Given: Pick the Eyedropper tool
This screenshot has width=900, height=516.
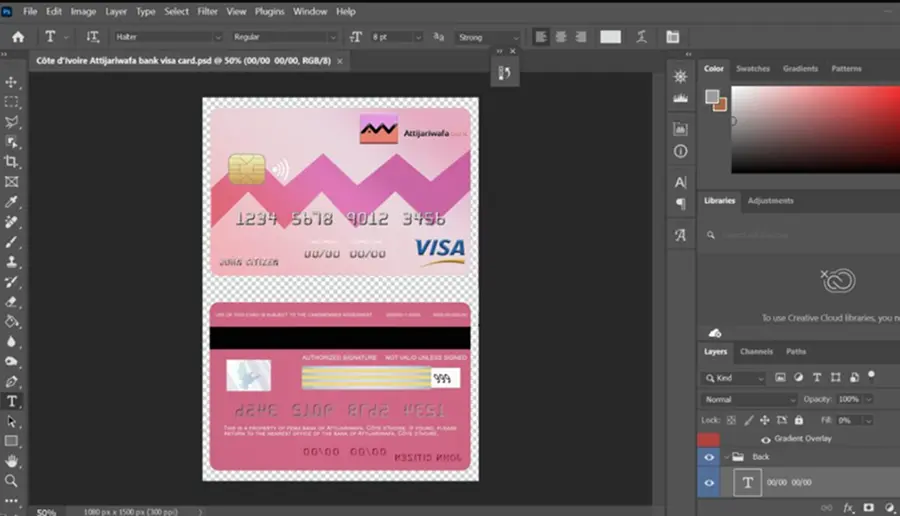Looking at the screenshot, I should 11,201.
